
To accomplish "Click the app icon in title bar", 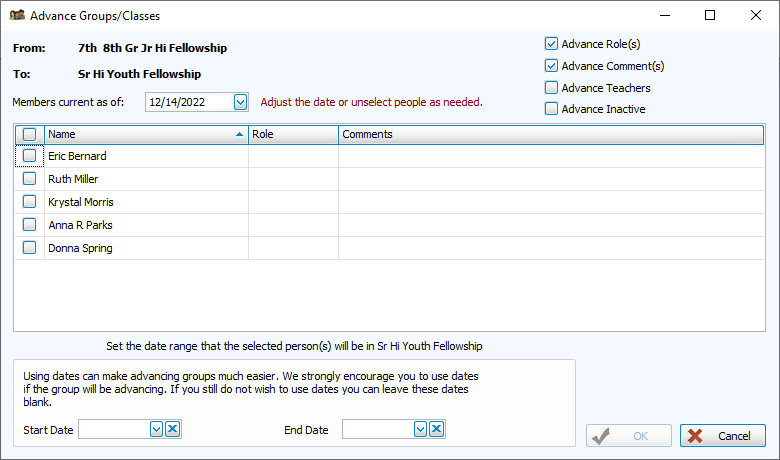I will coord(17,16).
